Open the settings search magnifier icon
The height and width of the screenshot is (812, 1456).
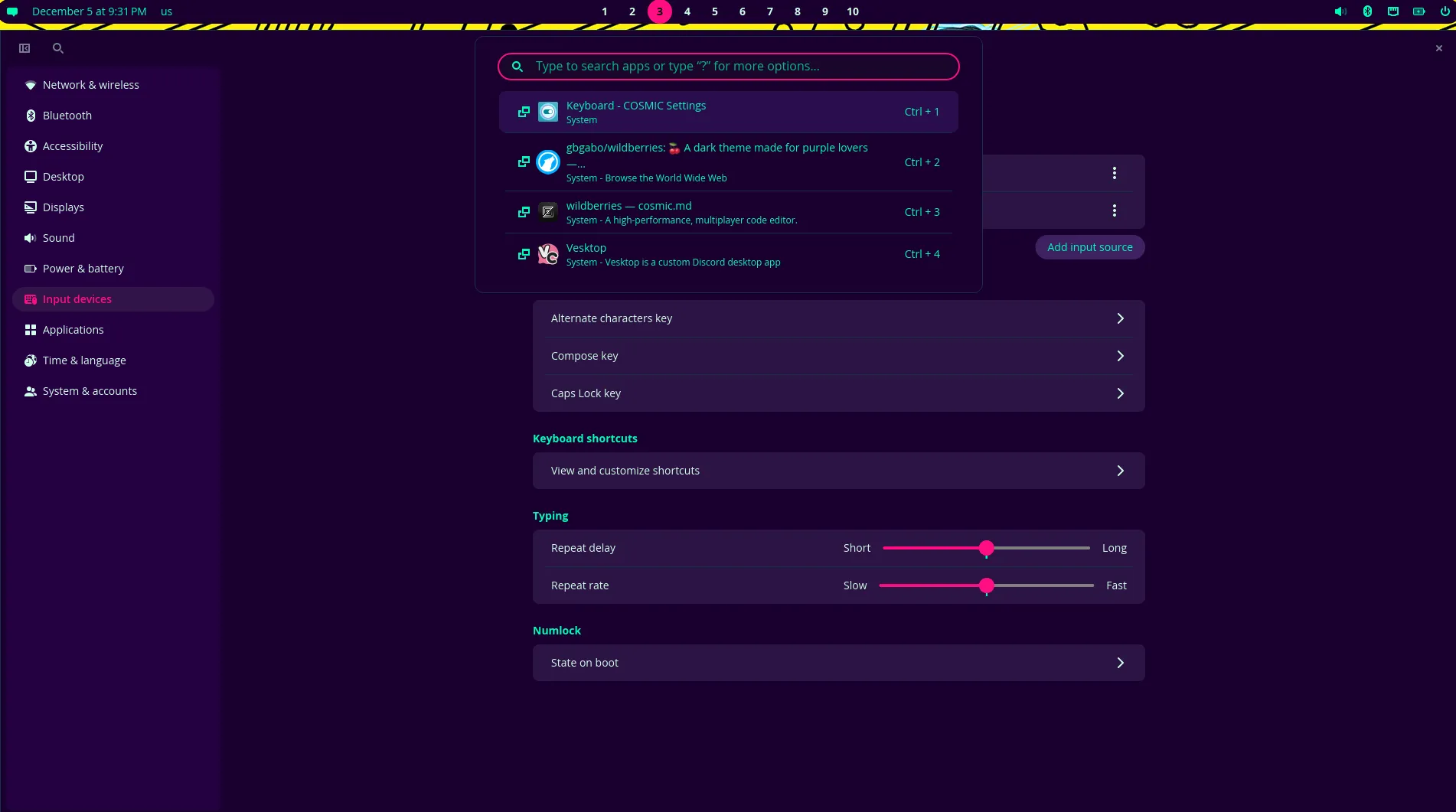pos(57,48)
